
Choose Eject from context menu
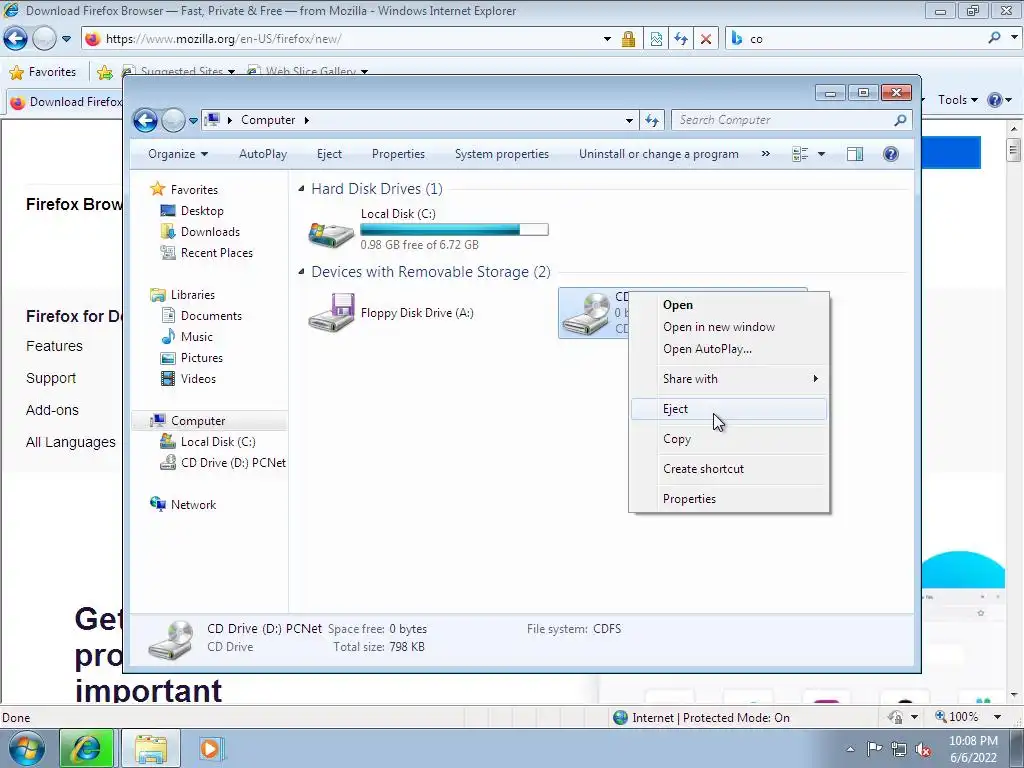729,409
